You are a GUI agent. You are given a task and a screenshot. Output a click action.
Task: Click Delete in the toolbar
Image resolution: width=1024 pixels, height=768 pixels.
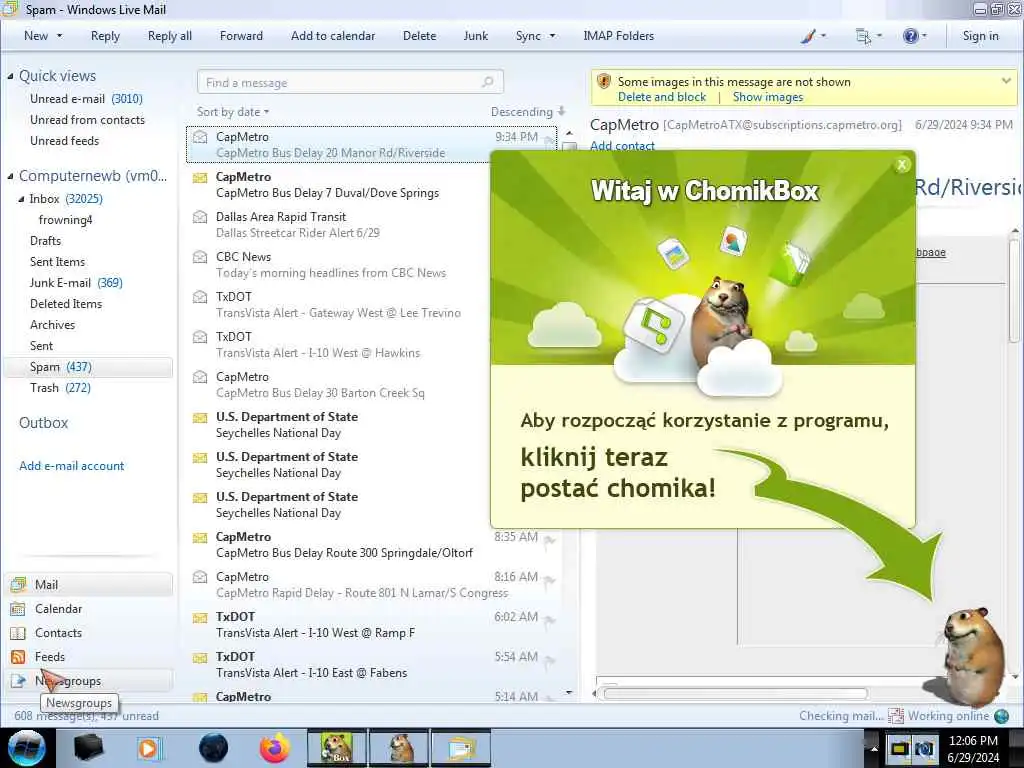419,36
